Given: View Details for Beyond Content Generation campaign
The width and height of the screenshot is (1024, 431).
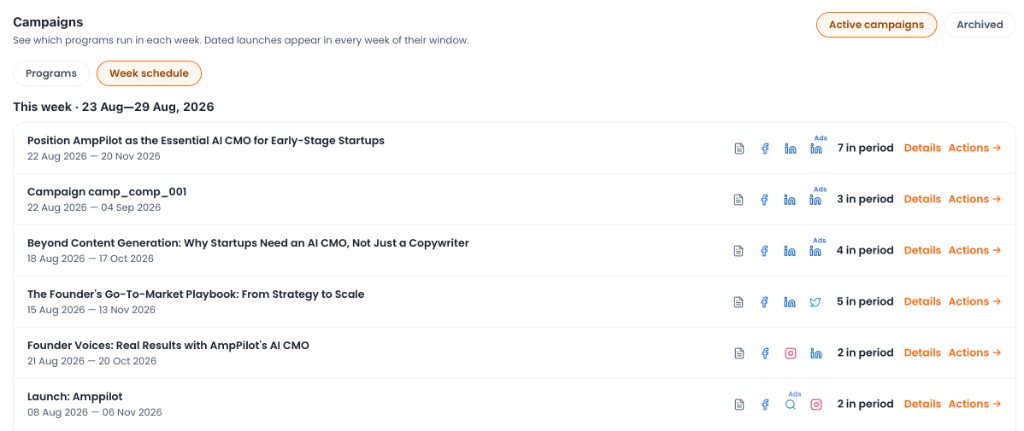Looking at the screenshot, I should [x=922, y=250].
